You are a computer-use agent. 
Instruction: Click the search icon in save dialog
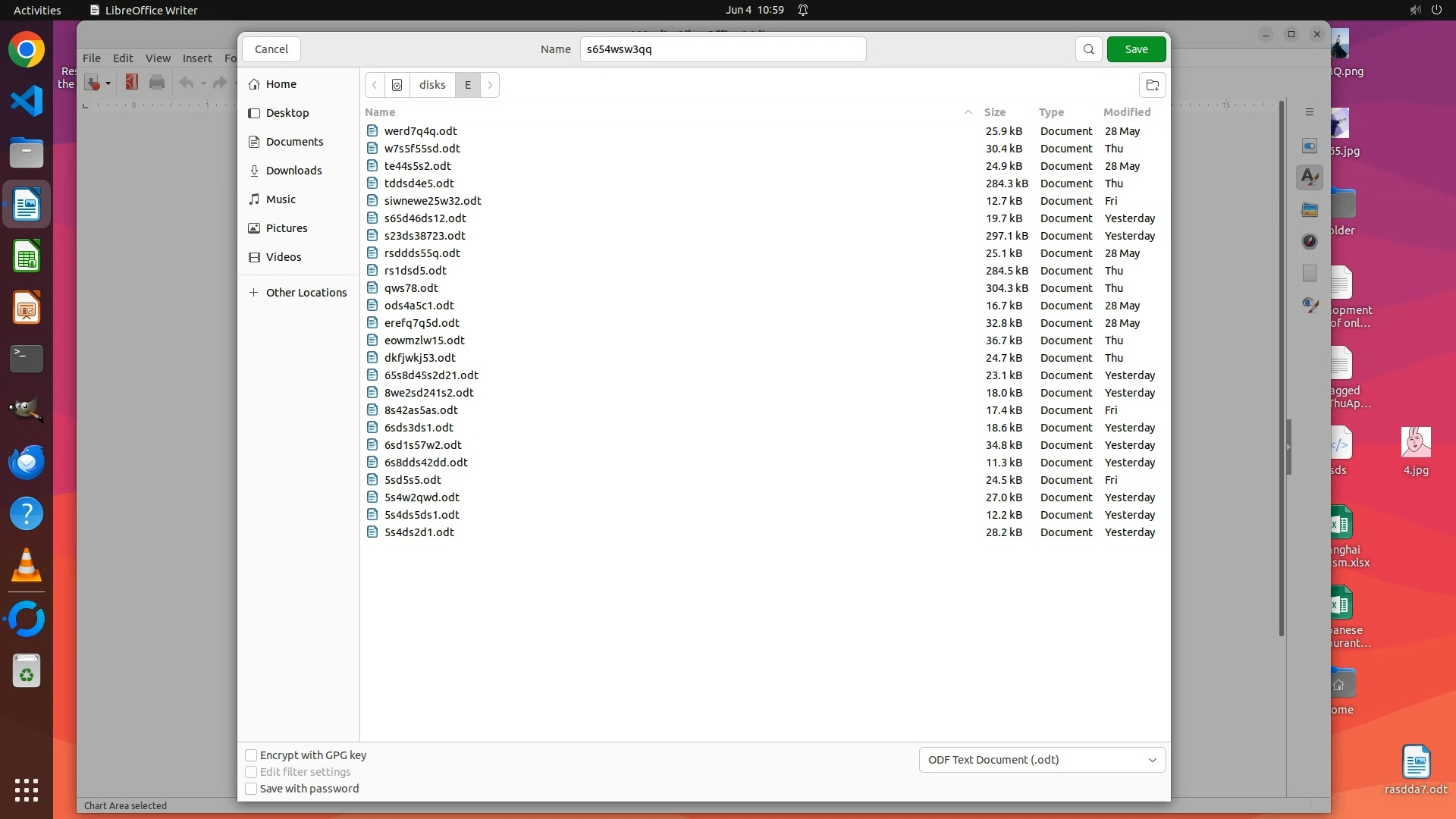(1088, 49)
